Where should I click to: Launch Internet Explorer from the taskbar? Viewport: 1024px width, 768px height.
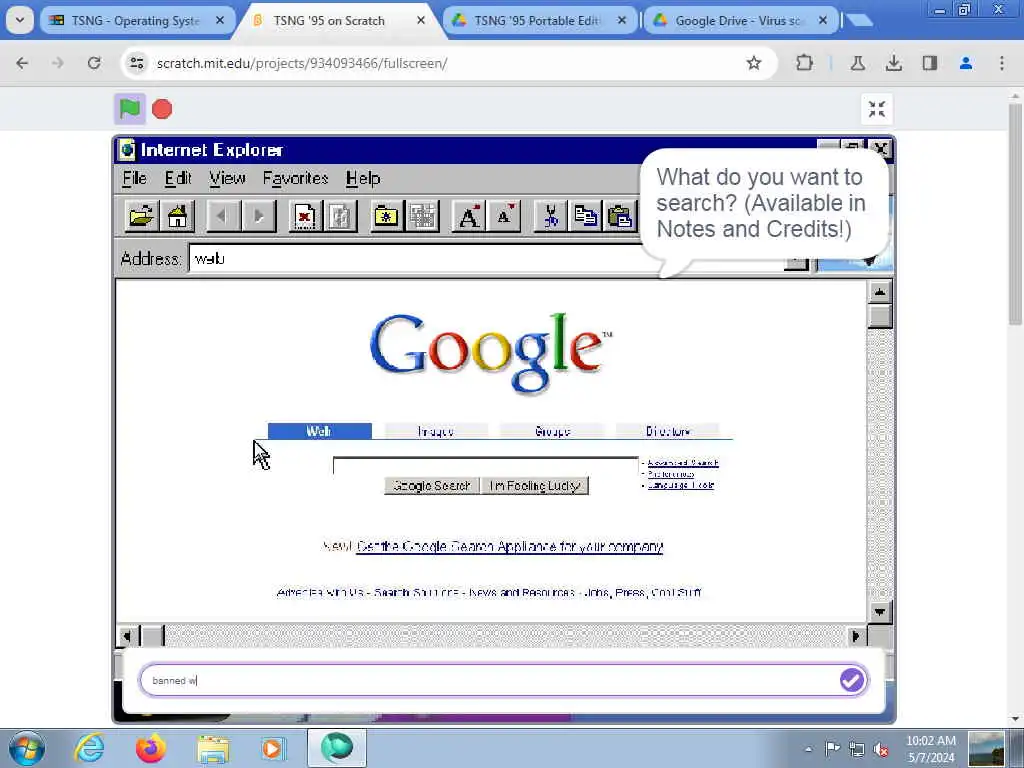click(x=89, y=748)
